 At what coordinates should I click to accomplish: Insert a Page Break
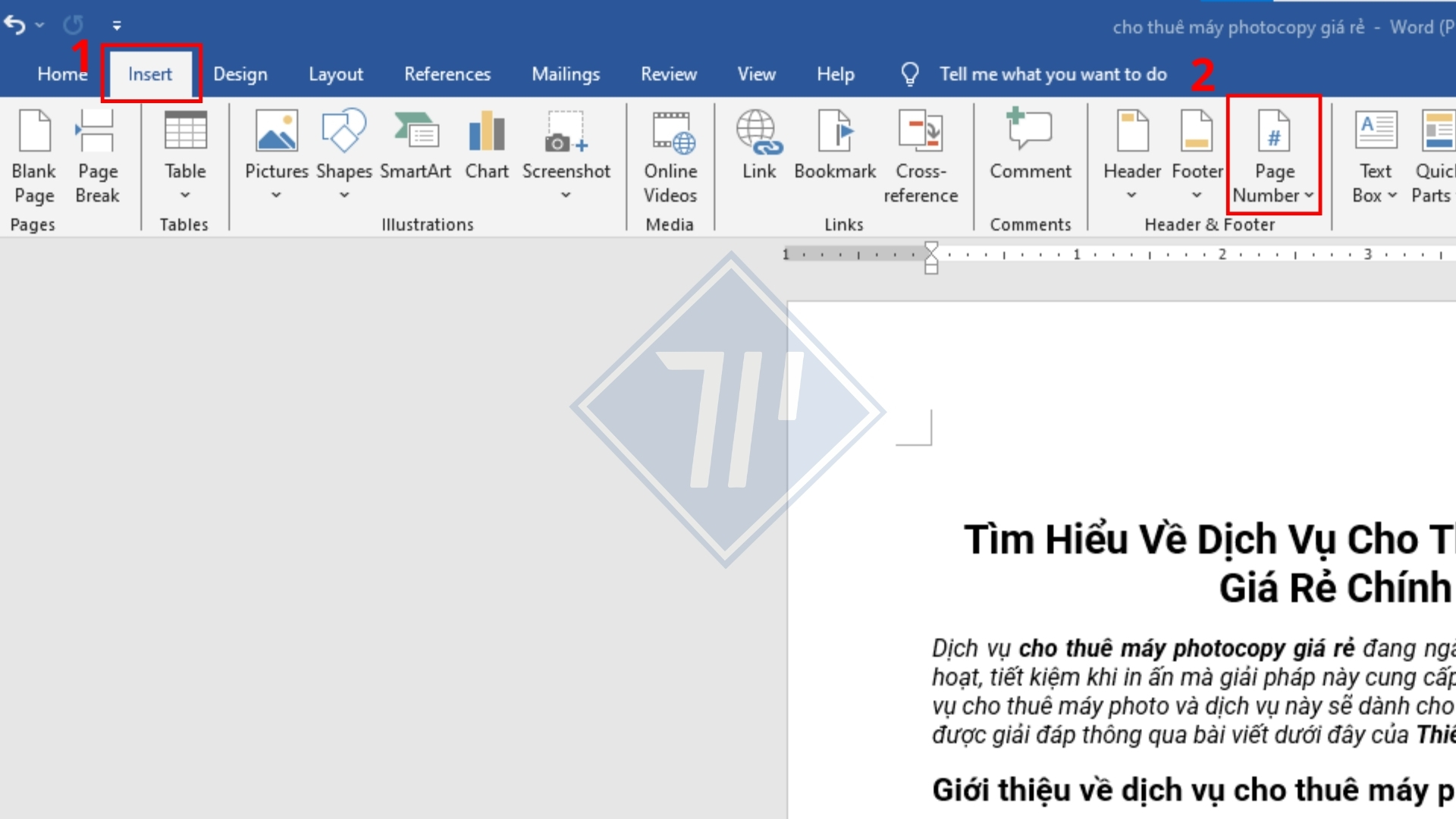pyautogui.click(x=97, y=156)
